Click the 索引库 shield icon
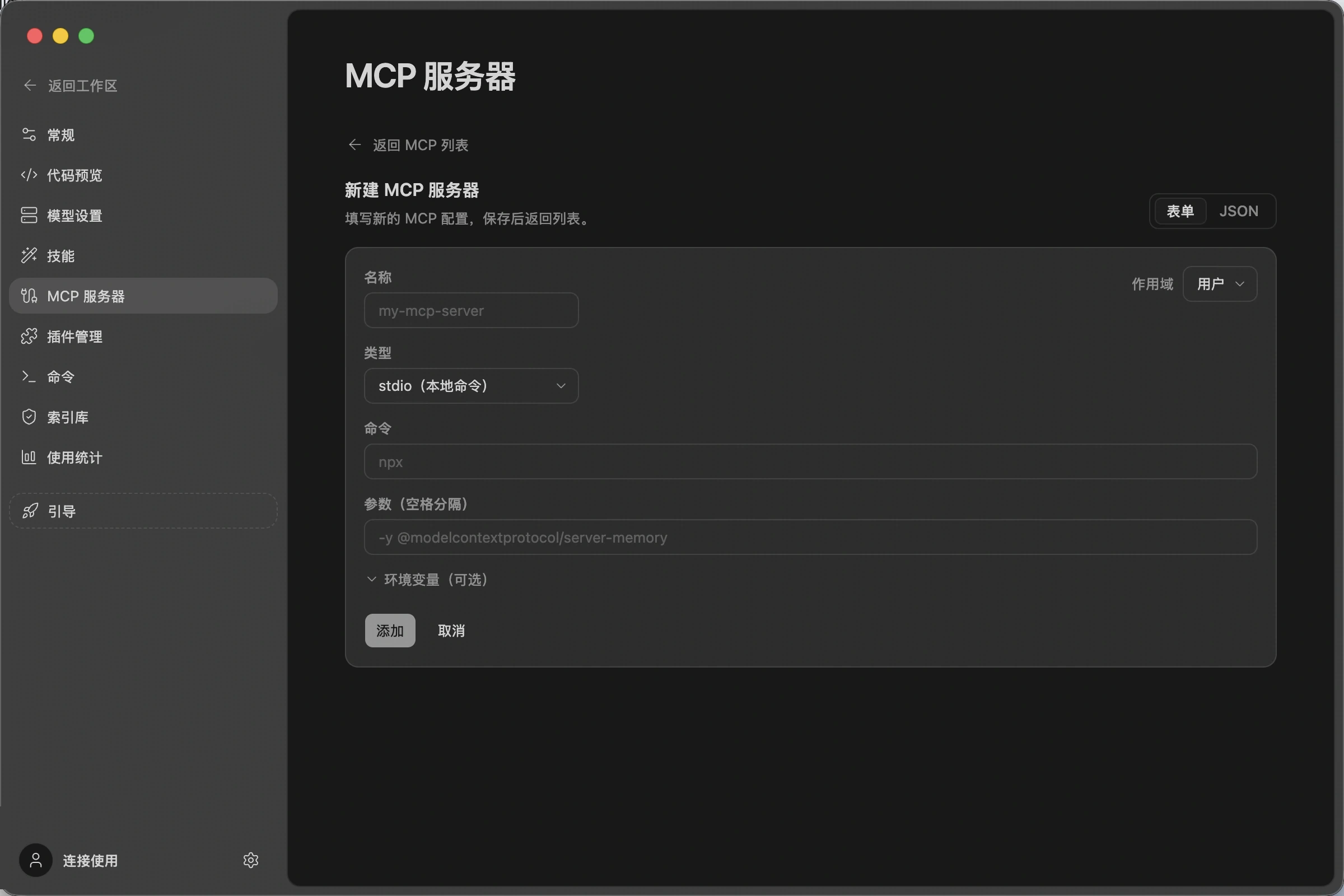Image resolution: width=1344 pixels, height=896 pixels. (x=29, y=417)
